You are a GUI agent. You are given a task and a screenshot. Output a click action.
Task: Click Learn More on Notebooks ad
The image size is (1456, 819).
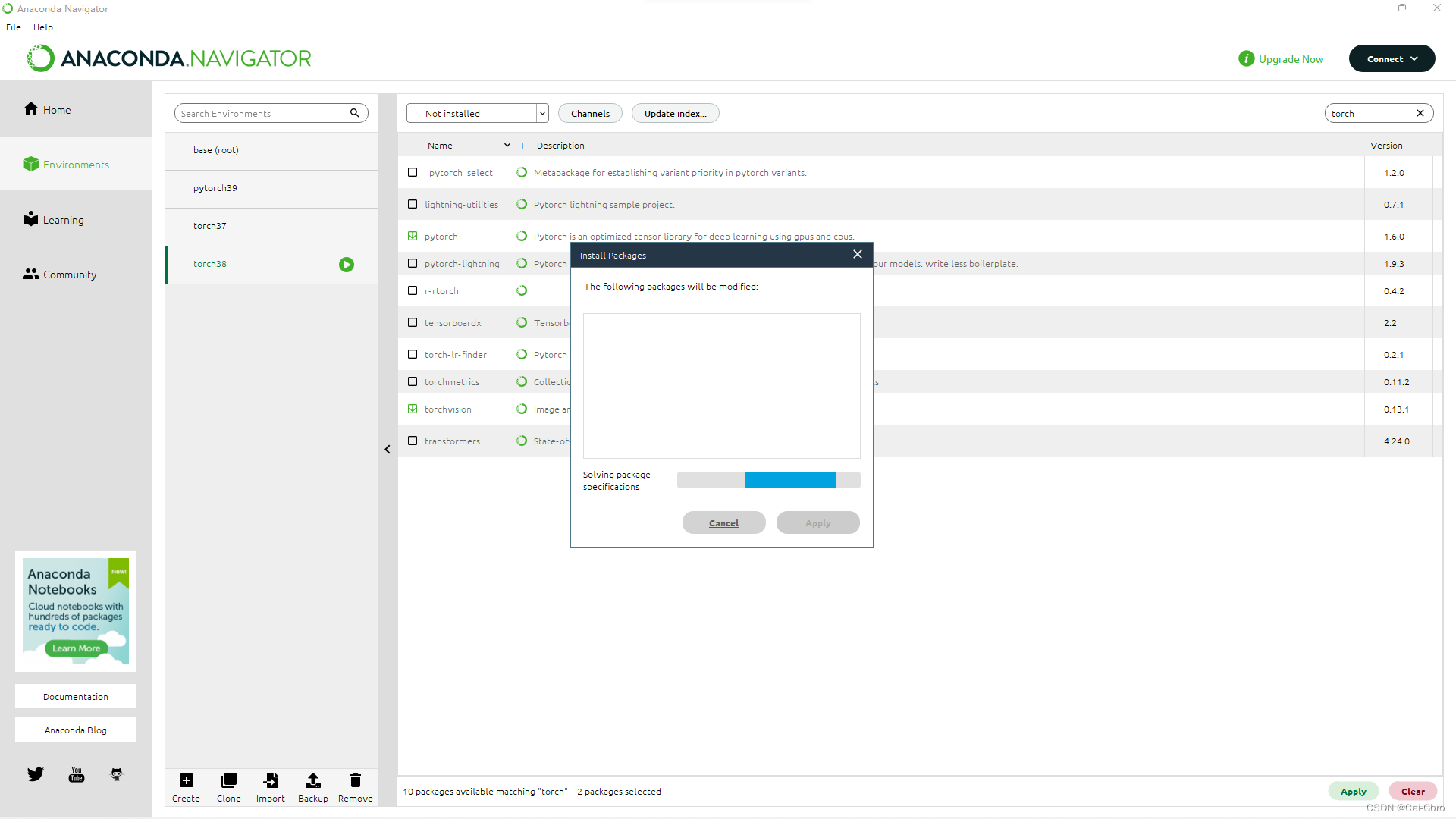[76, 648]
